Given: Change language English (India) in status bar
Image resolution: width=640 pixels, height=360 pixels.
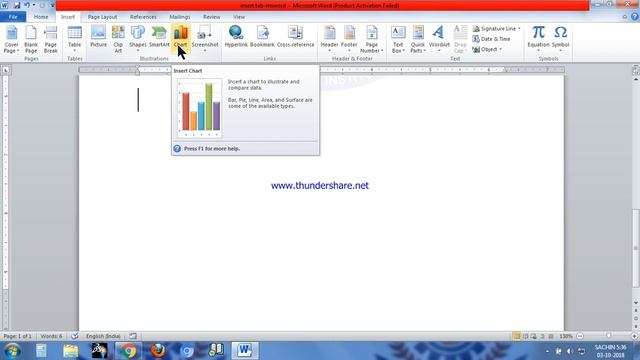Looking at the screenshot, I should (103, 336).
